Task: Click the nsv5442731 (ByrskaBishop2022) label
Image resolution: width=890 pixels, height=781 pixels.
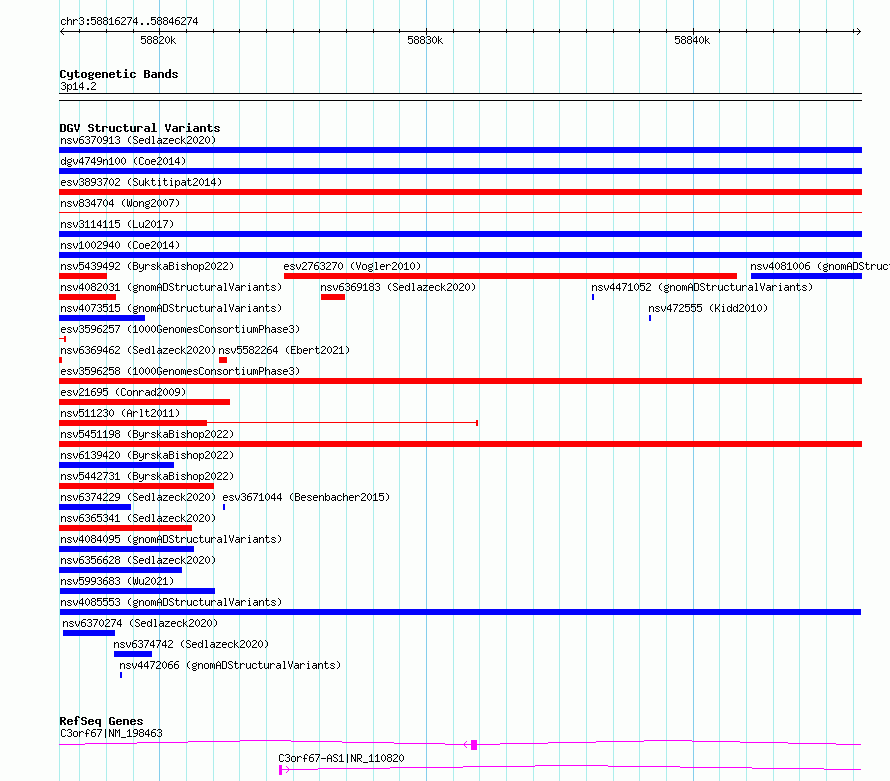Action: (x=147, y=476)
